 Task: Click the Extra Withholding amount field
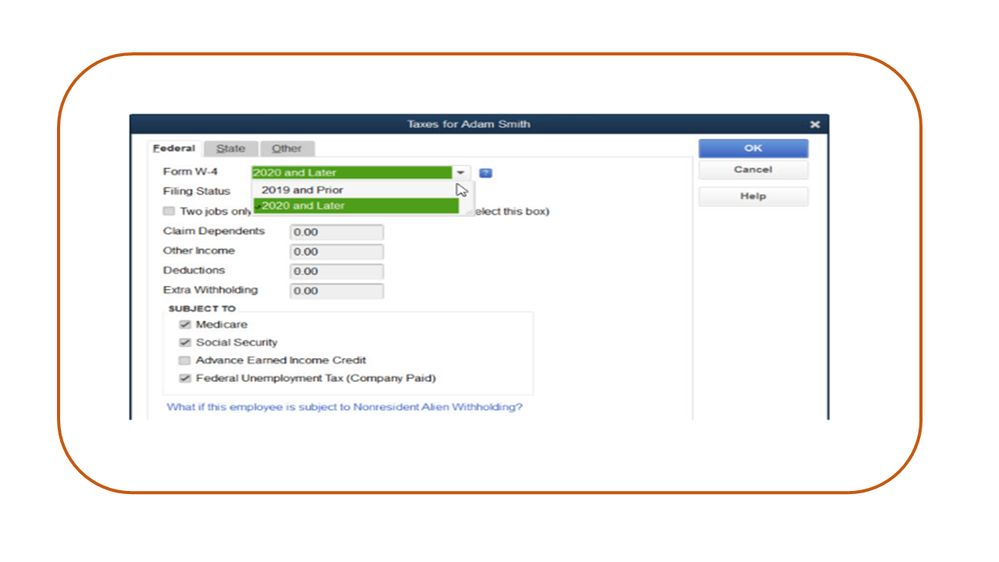tap(336, 291)
